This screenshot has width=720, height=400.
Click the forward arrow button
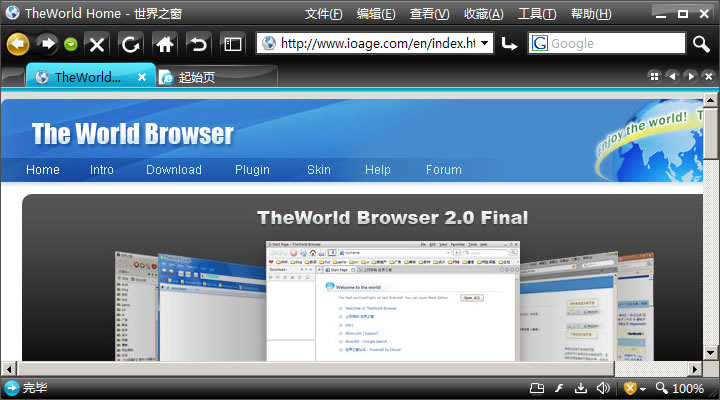(x=47, y=44)
